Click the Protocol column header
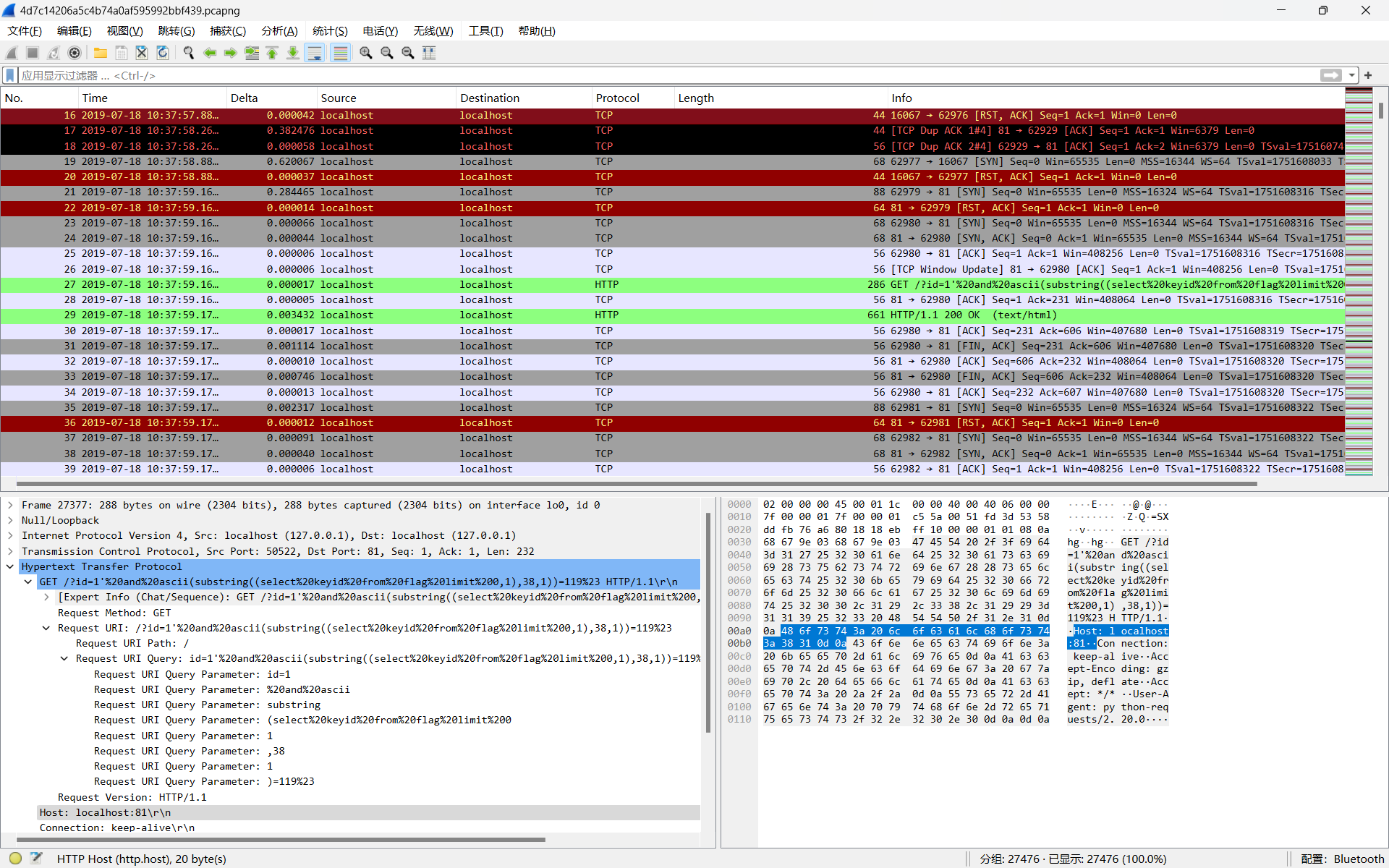This screenshot has height=868, width=1389. point(617,98)
